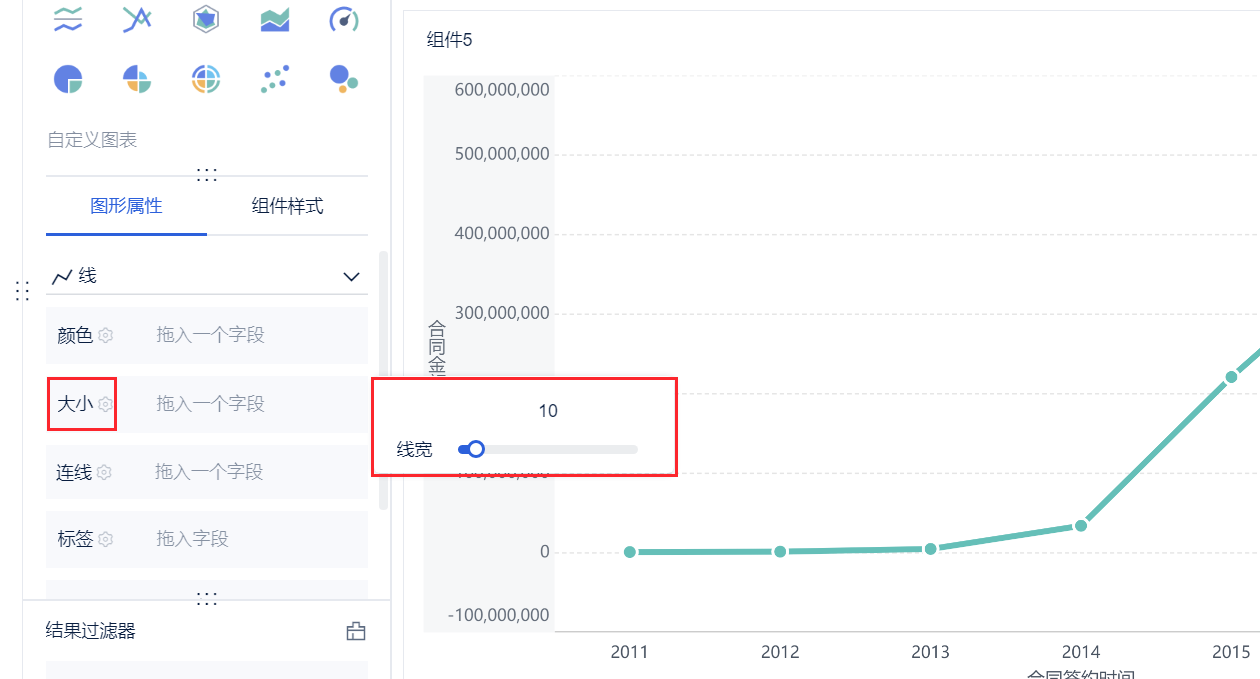Click the 线宽 label
1260x679 pixels.
click(x=415, y=450)
